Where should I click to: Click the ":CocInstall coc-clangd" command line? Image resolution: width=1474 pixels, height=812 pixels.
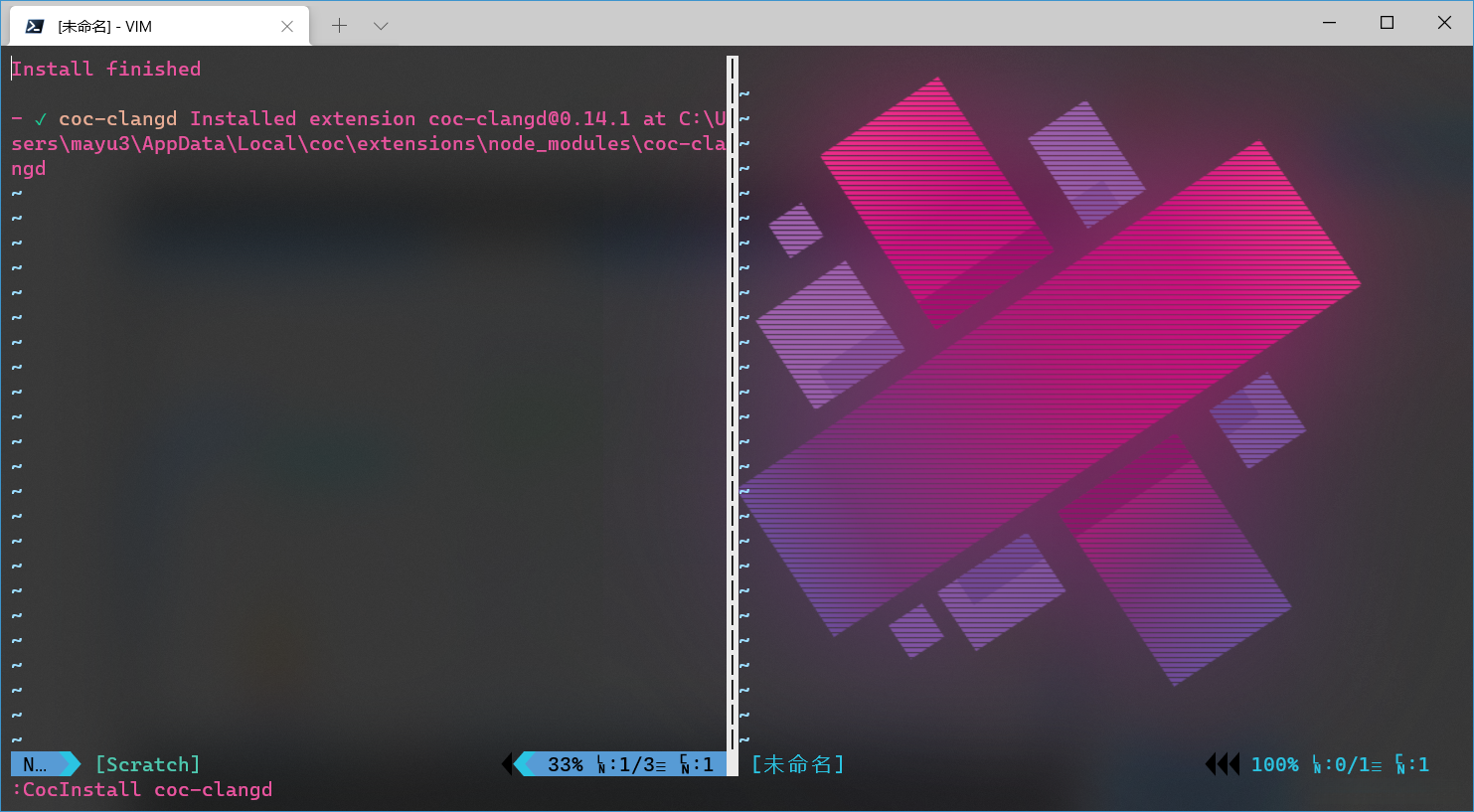142,789
